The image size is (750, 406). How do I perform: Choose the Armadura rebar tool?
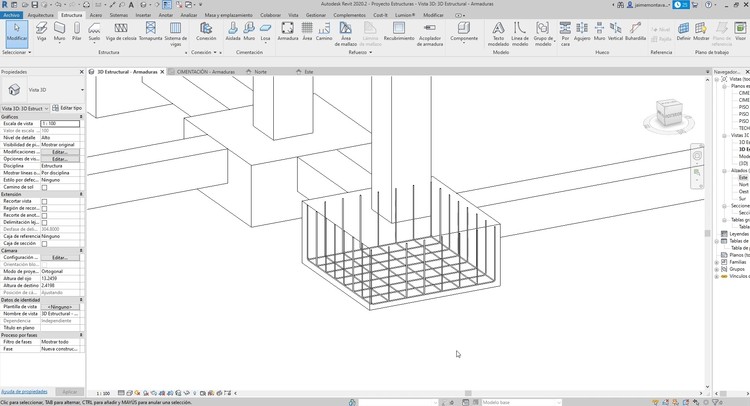tap(287, 32)
